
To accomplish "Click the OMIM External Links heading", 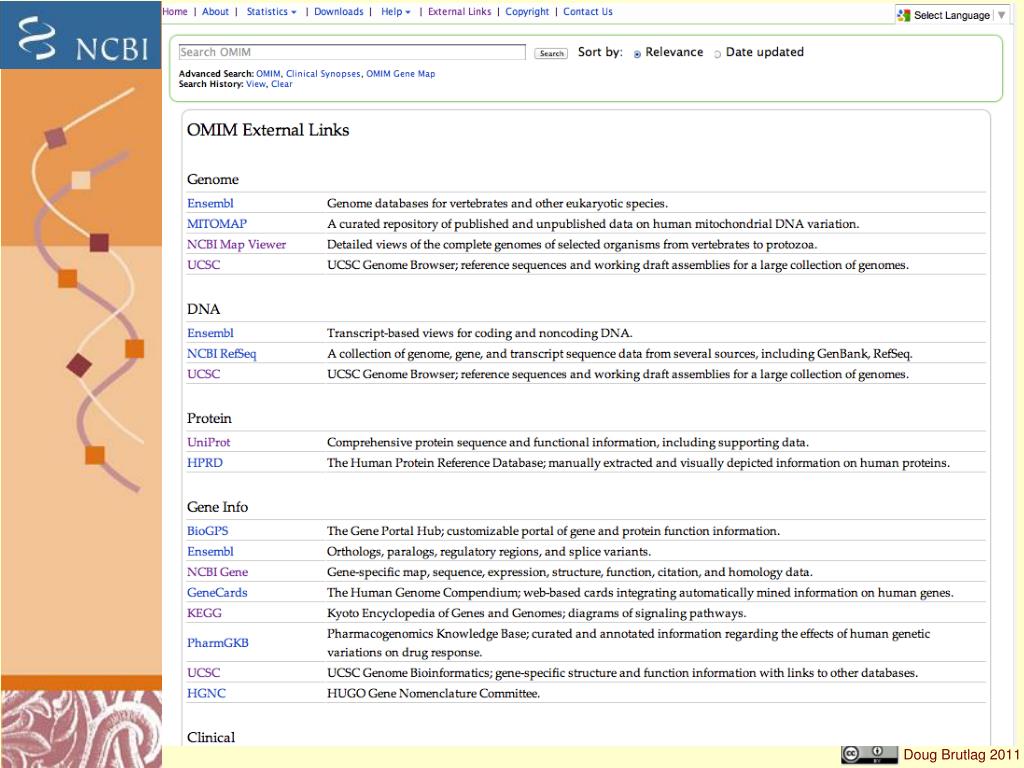I will pos(268,130).
